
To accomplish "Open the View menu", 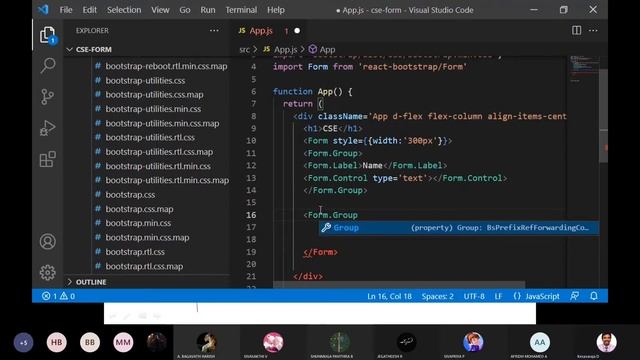I will (160, 10).
